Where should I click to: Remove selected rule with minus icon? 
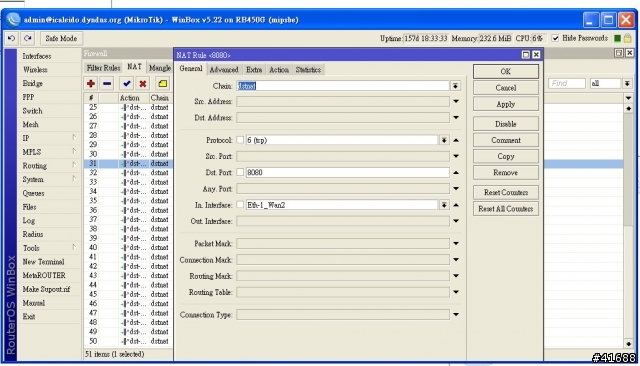[107, 84]
